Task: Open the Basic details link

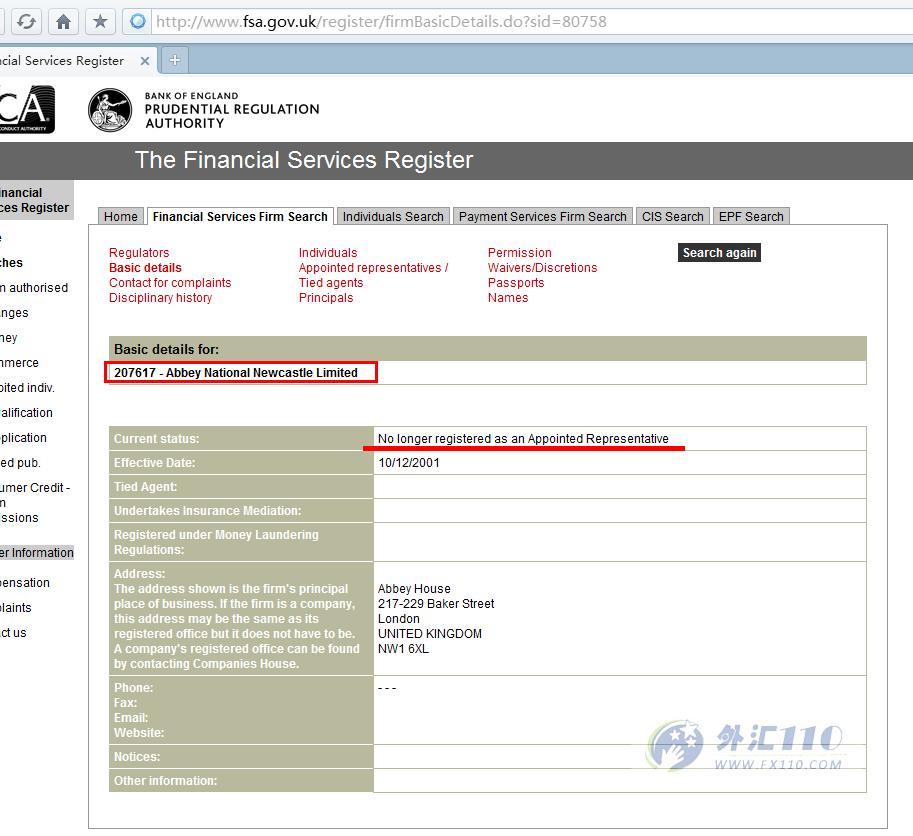Action: (145, 268)
